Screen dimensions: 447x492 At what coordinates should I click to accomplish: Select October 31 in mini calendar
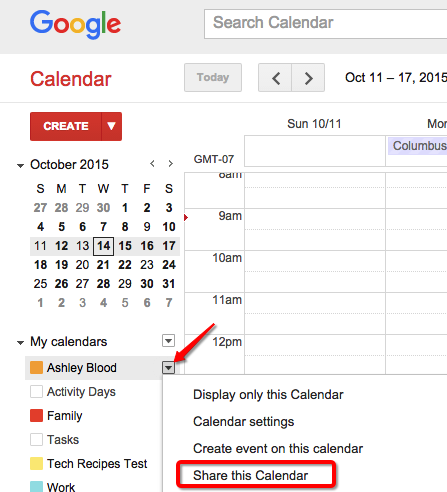click(x=169, y=284)
